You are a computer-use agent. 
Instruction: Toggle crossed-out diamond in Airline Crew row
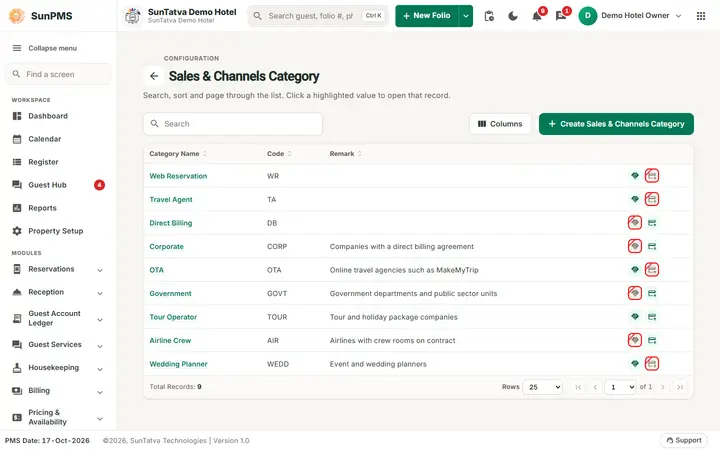635,340
